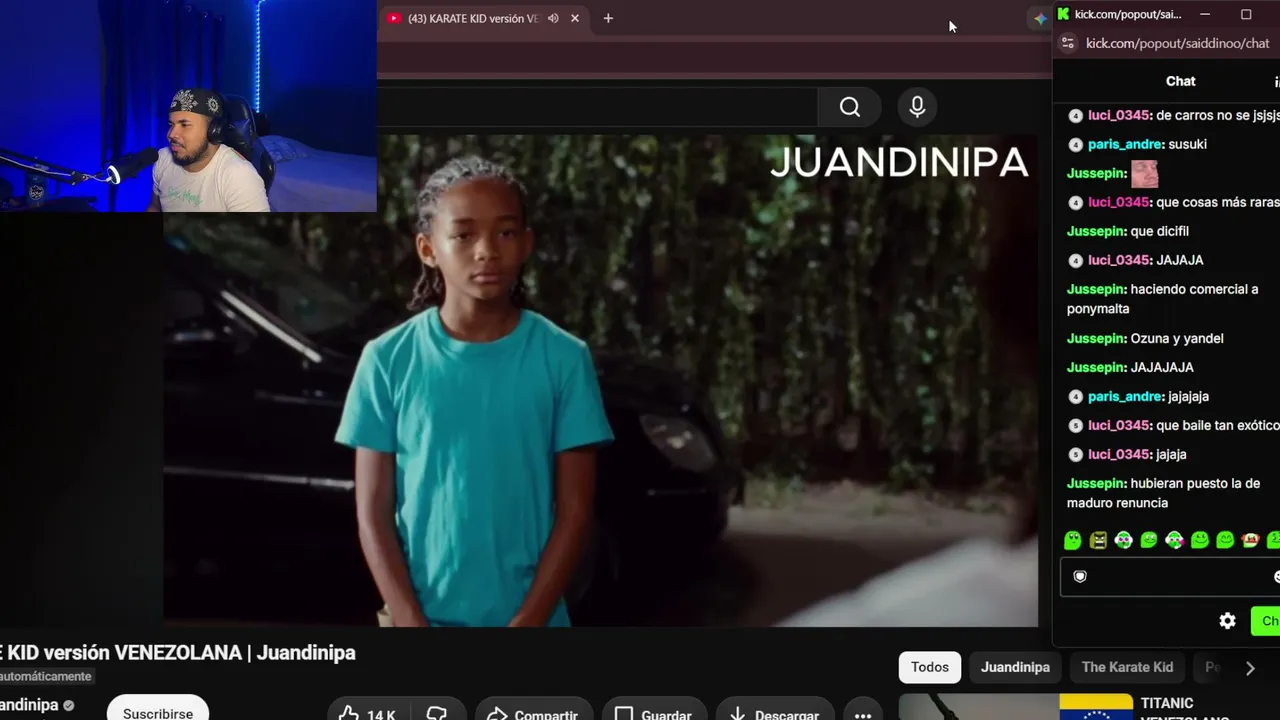Screen dimensions: 1280x720
Task: Subscribe using the Suscribirse button
Action: [158, 712]
